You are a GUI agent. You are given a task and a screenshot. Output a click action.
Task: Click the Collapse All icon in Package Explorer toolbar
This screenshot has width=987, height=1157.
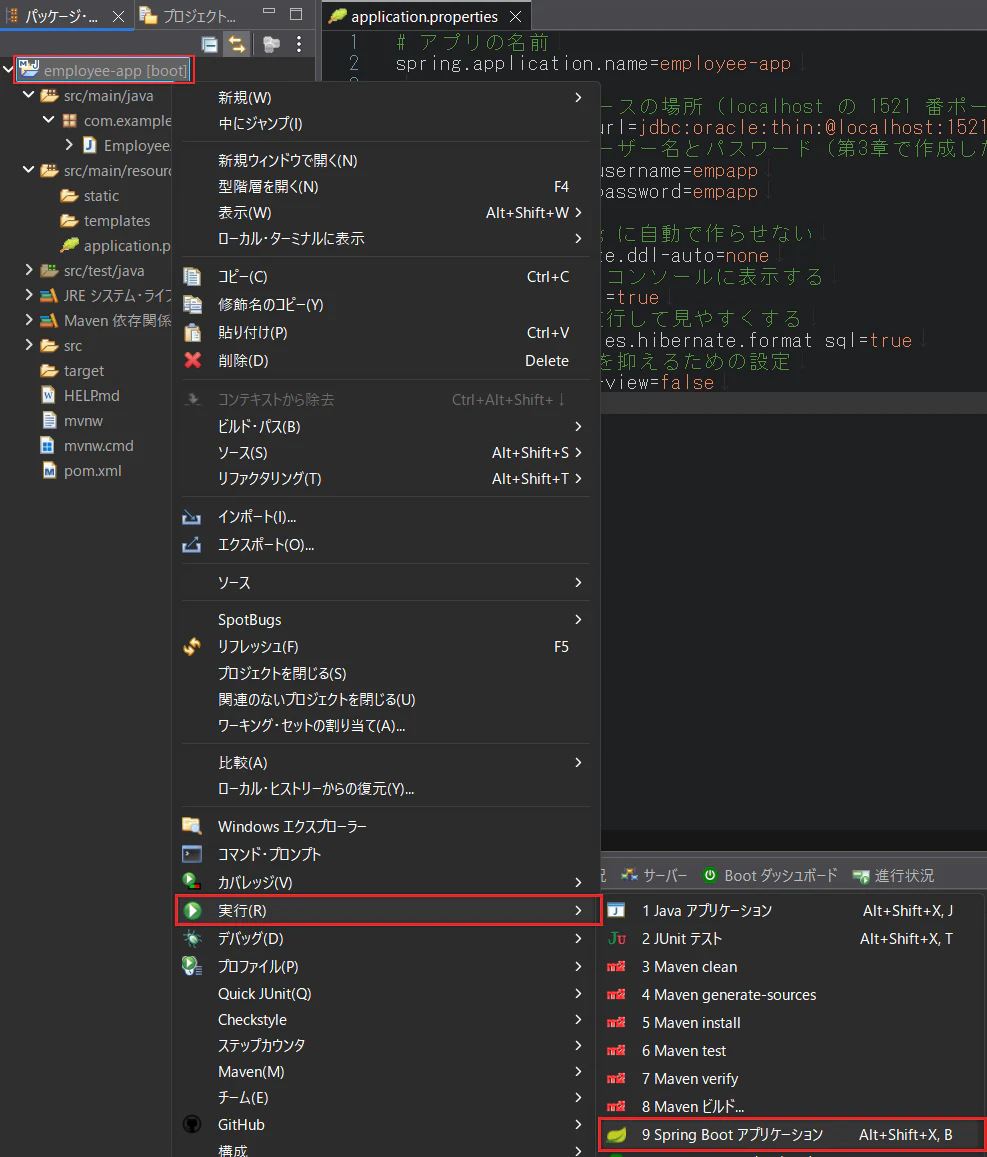(210, 44)
